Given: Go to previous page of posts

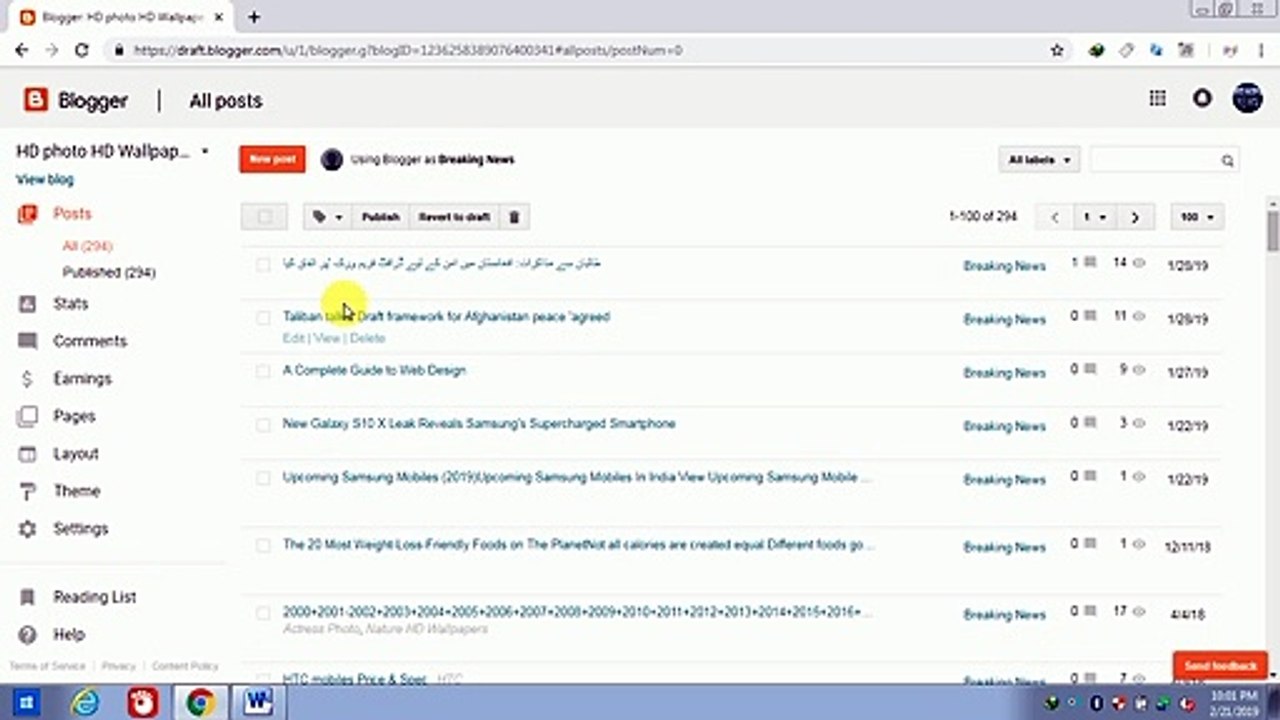Looking at the screenshot, I should point(1055,217).
